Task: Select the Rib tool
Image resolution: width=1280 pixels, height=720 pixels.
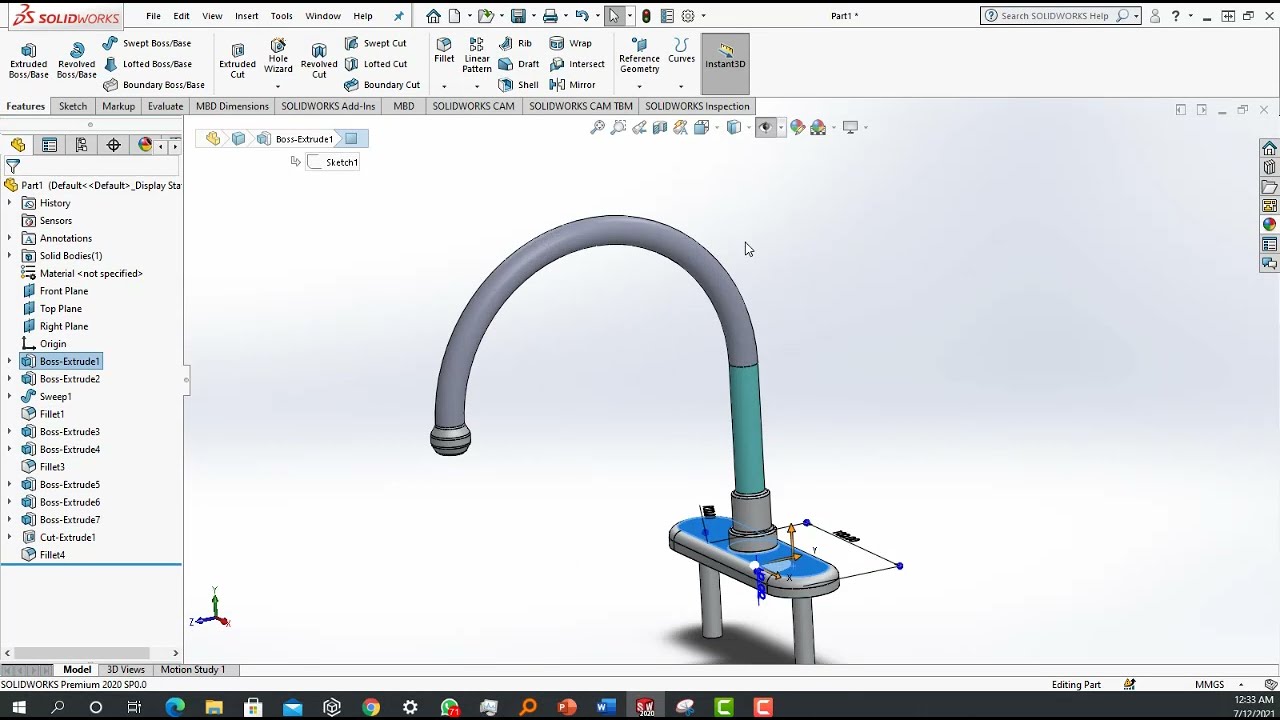Action: pyautogui.click(x=515, y=43)
